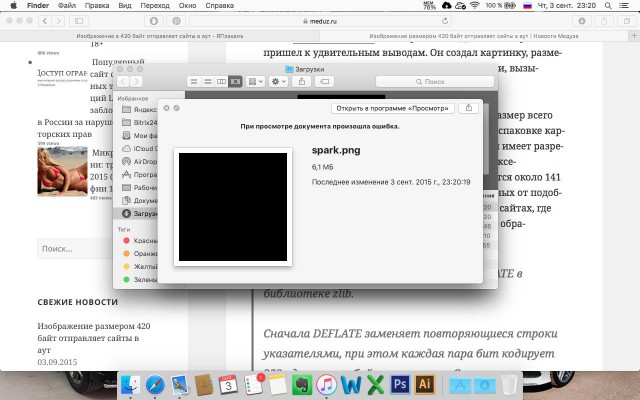
Task: Select the orange tag in sidebar
Action: [139, 253]
